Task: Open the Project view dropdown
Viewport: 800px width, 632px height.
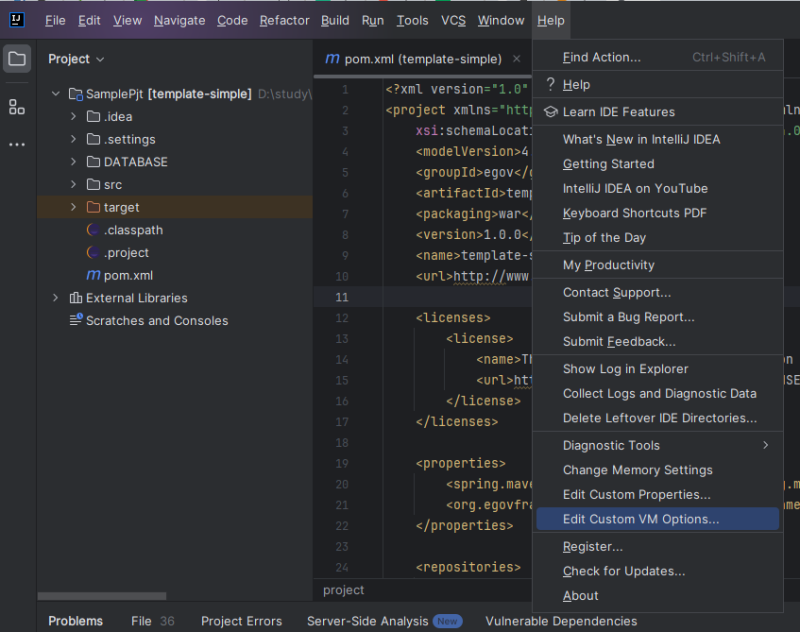Action: pos(76,59)
